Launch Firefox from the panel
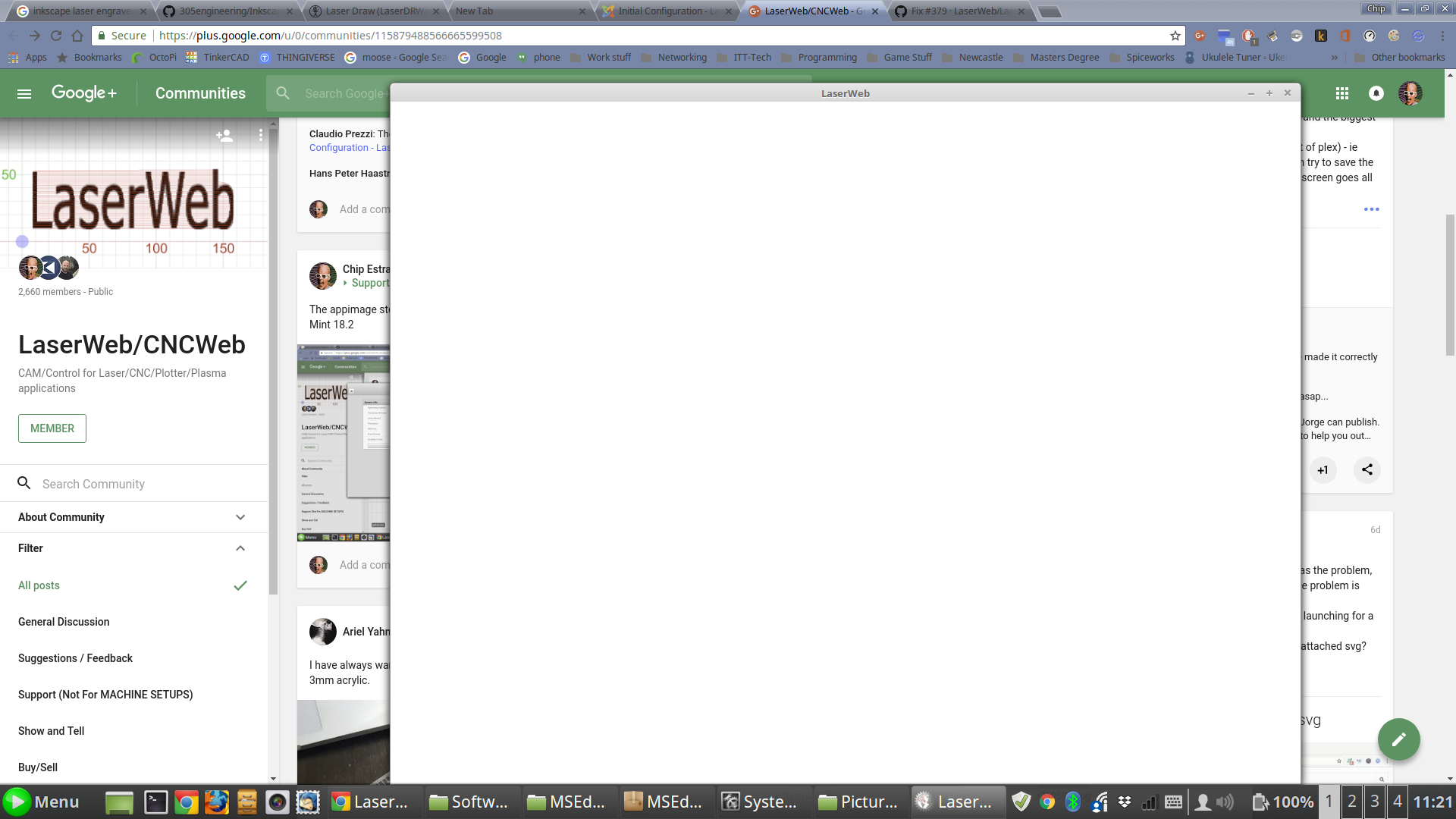This screenshot has width=1456, height=819. click(x=217, y=802)
